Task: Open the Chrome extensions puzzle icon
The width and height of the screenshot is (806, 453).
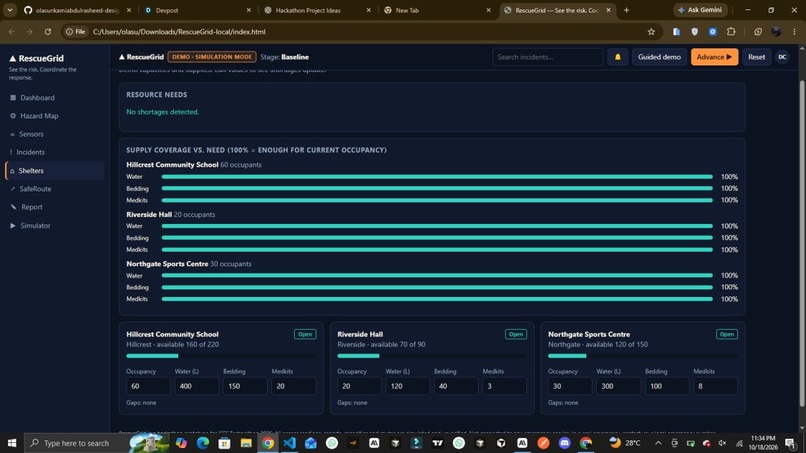Action: [x=731, y=32]
